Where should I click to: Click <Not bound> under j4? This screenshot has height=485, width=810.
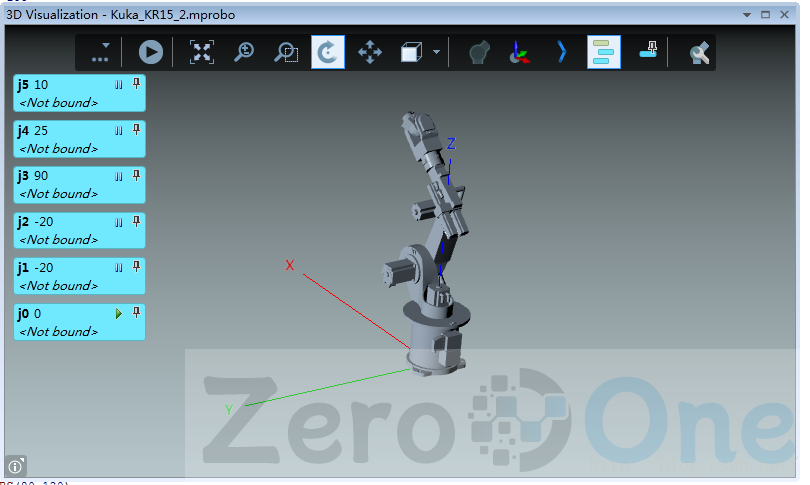click(x=58, y=149)
